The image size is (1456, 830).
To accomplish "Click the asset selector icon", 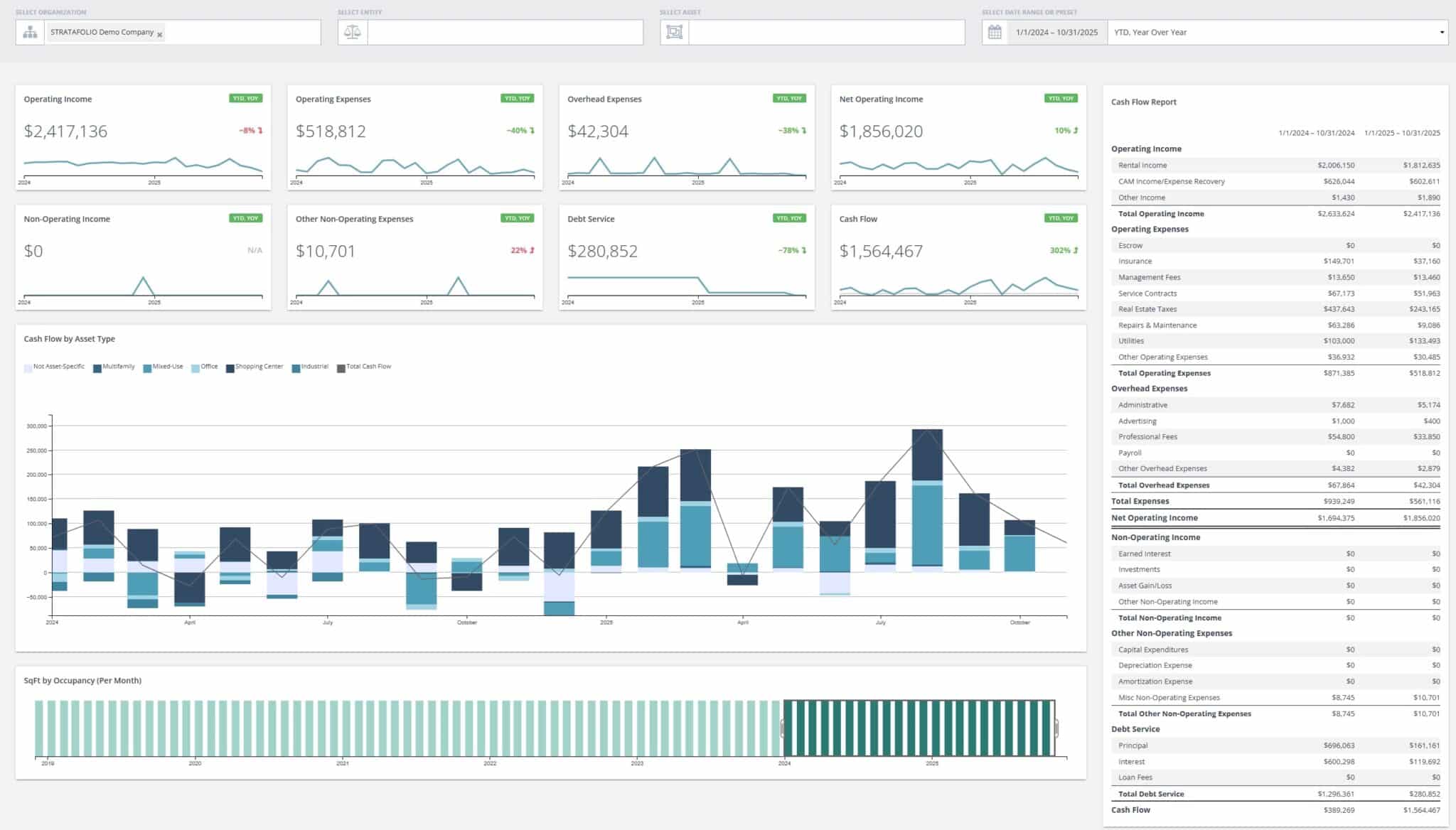I will 675,33.
